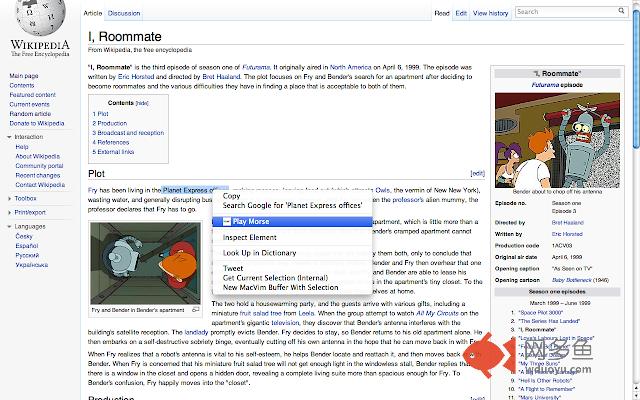This screenshot has height=400, width=640.
Task: Open the View history tab
Action: tap(490, 13)
